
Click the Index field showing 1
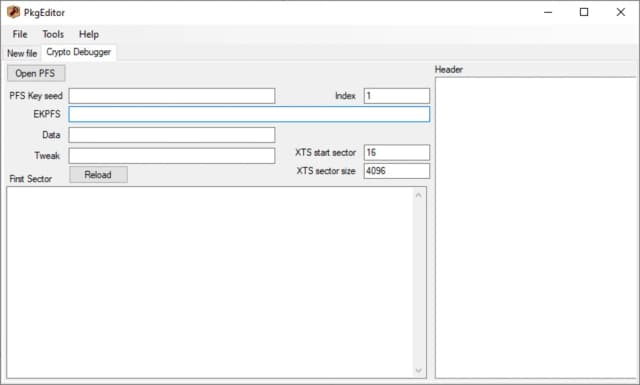pos(397,96)
